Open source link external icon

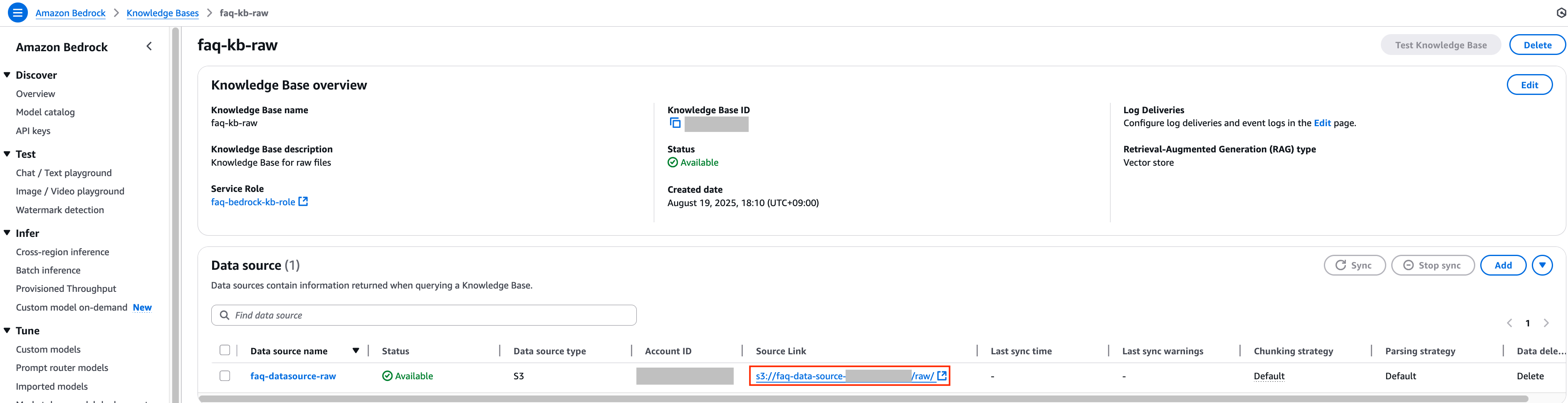942,376
